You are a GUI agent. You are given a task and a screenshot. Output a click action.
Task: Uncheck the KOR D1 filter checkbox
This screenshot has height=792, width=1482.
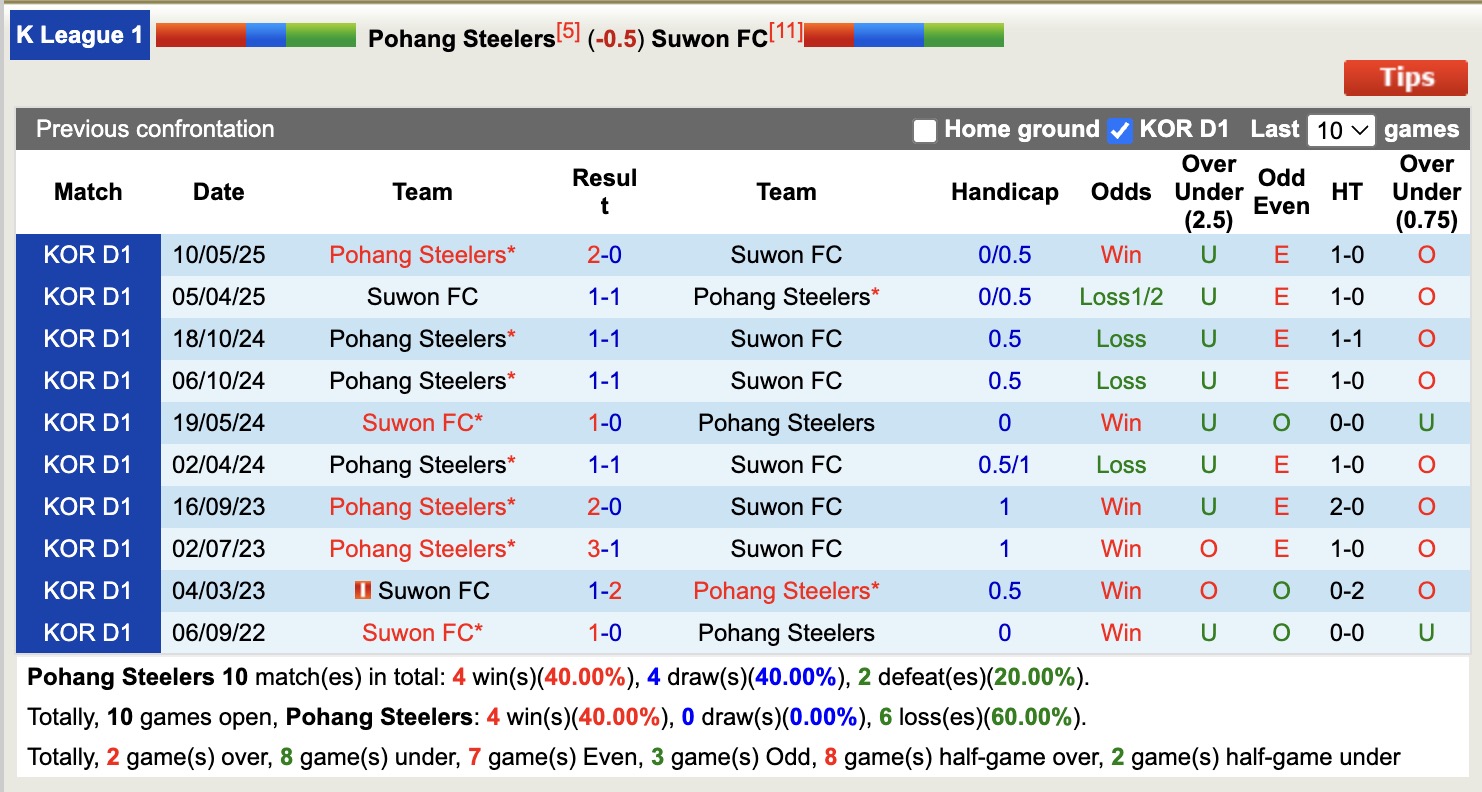pyautogui.click(x=1120, y=131)
